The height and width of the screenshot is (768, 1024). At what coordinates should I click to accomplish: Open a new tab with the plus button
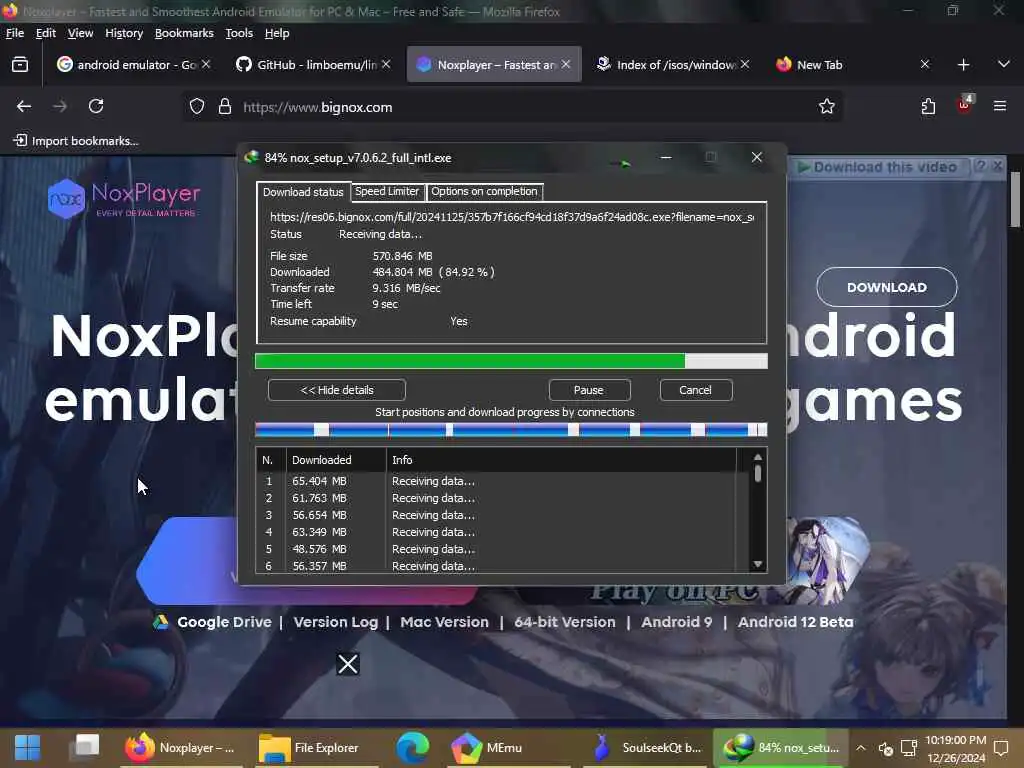tap(963, 65)
